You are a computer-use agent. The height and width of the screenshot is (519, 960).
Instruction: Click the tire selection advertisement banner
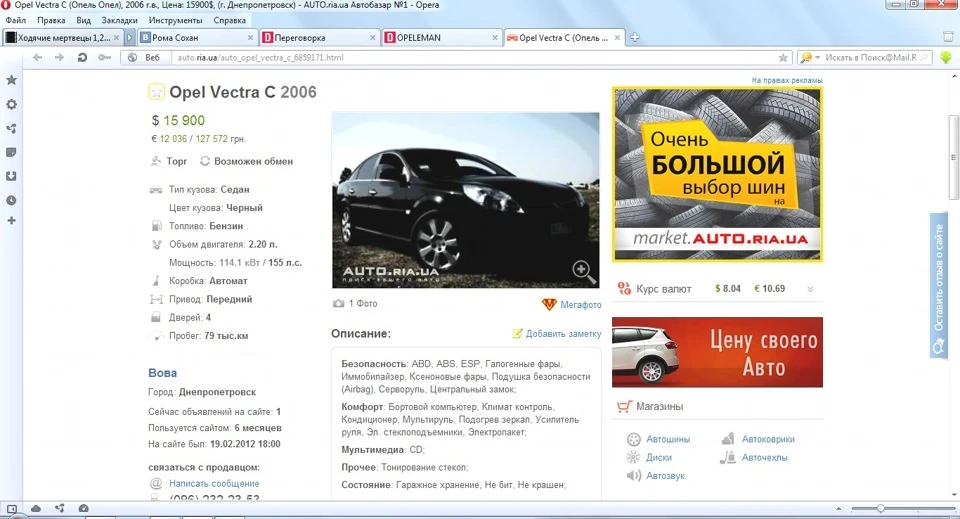tap(717, 174)
